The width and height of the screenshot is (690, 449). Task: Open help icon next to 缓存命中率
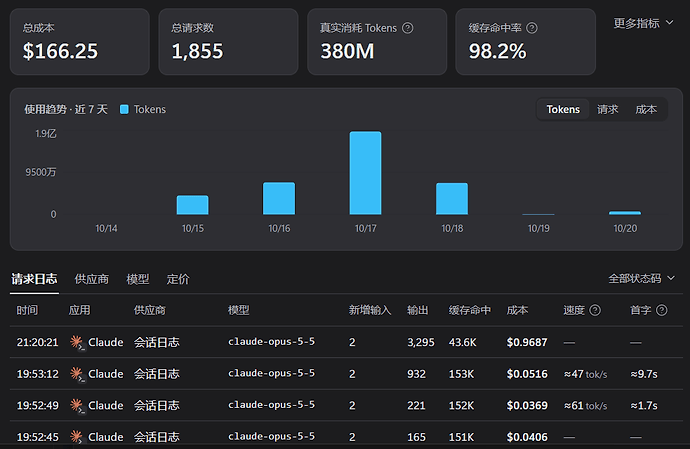pyautogui.click(x=532, y=28)
